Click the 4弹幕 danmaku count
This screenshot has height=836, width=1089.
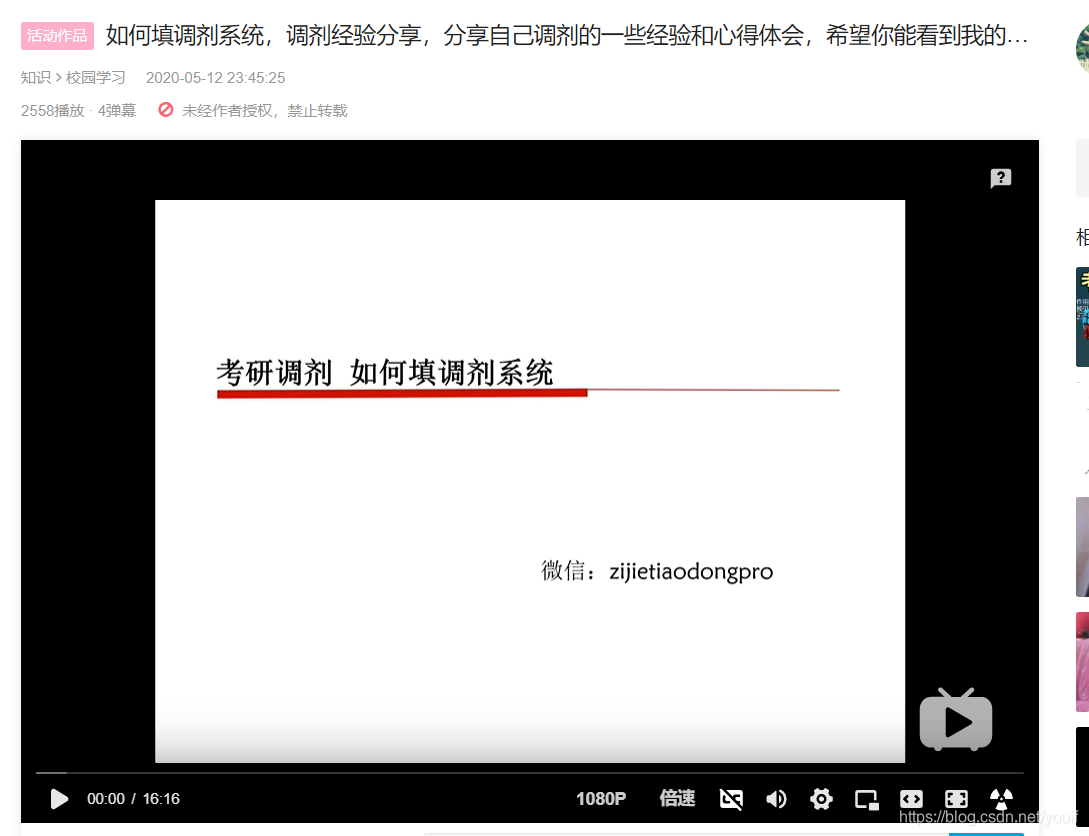[x=117, y=111]
